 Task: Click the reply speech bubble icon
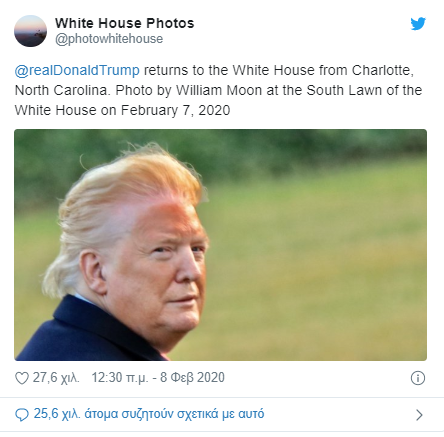click(x=22, y=415)
